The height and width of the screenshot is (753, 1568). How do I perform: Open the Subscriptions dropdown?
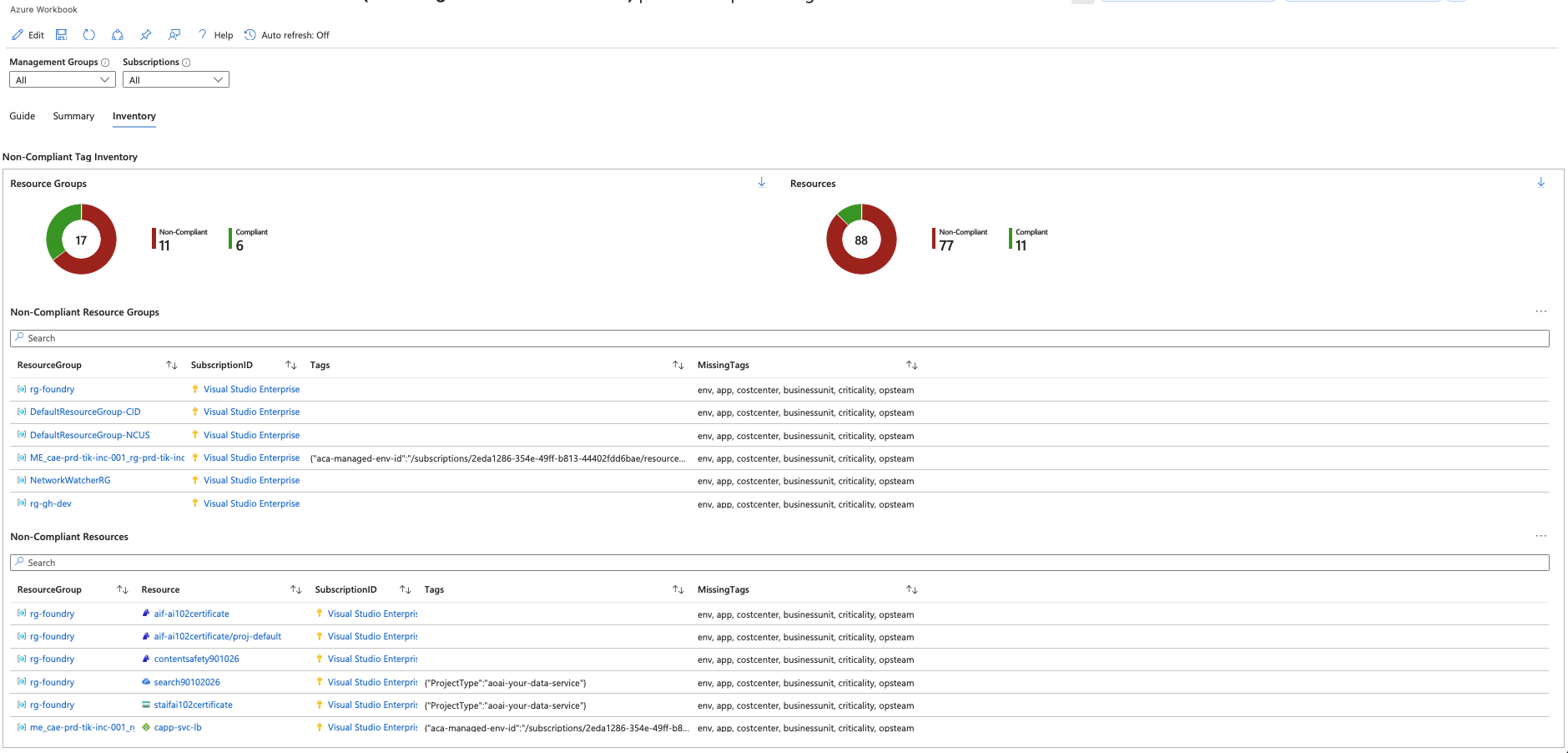pyautogui.click(x=176, y=80)
